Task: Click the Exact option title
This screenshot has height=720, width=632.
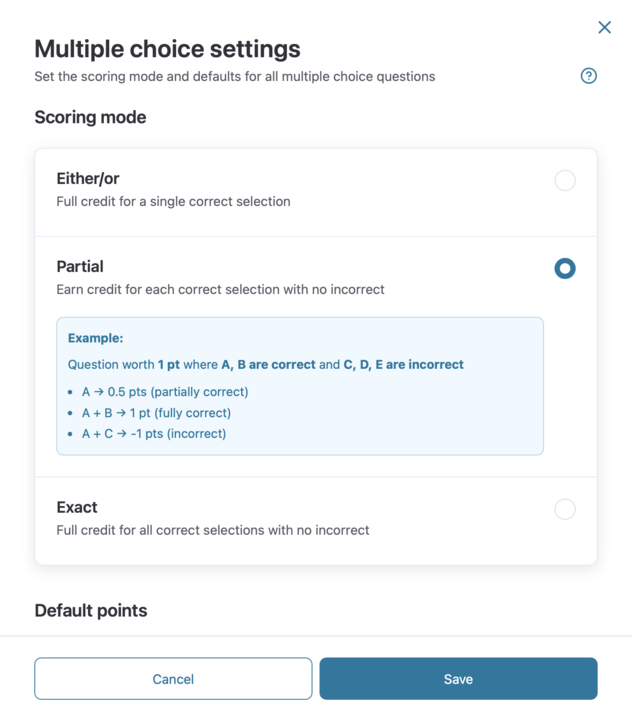Action: click(77, 507)
